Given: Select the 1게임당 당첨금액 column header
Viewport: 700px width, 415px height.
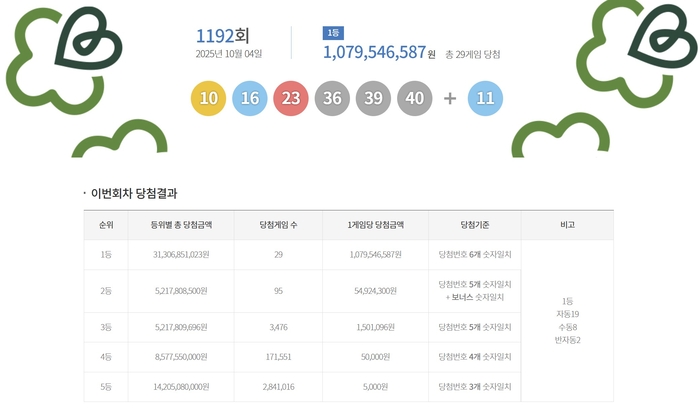Looking at the screenshot, I should 375,225.
